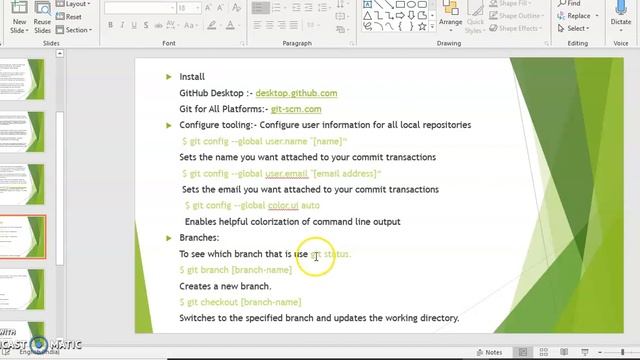Open Font dialog launcher
Viewport: 640px width, 360px height.
coord(242,43)
